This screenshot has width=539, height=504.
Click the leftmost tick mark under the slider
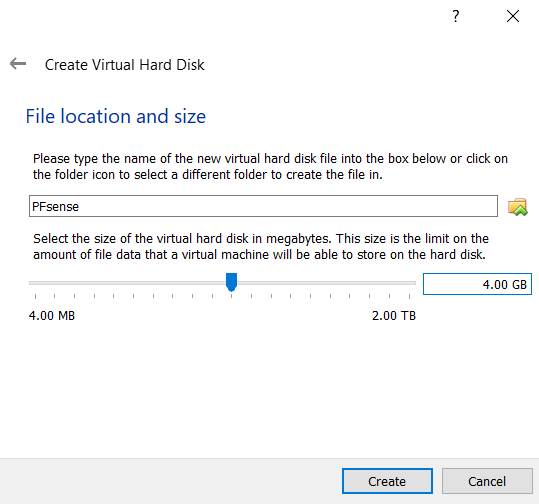point(35,296)
